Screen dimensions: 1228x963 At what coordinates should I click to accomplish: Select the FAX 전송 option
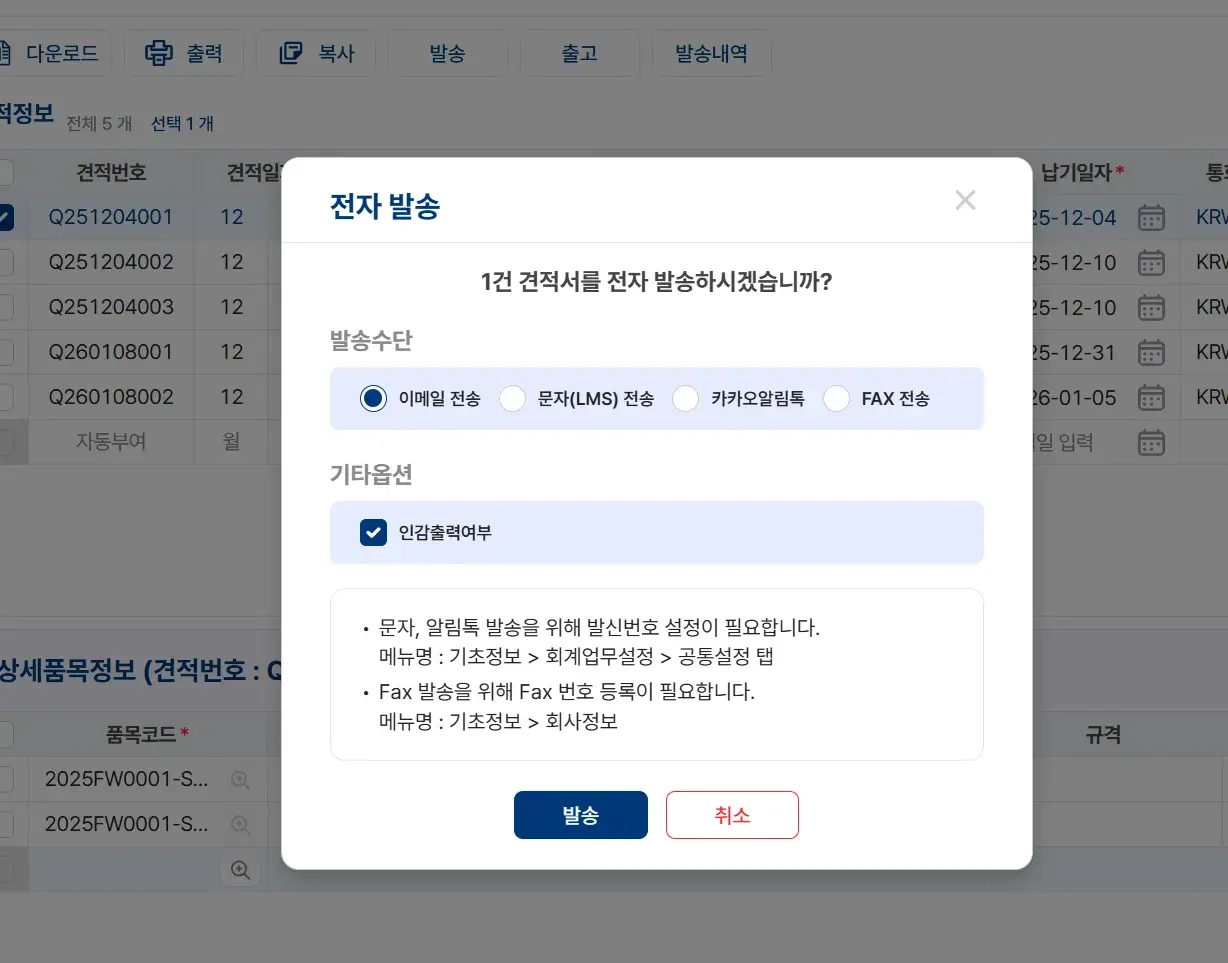pos(836,397)
